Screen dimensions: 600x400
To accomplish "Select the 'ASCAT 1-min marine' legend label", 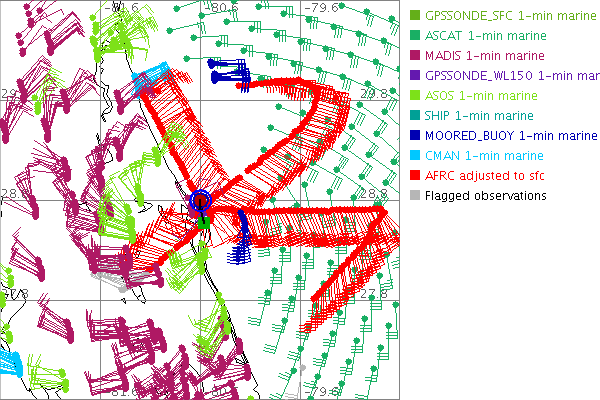I will coord(485,35).
